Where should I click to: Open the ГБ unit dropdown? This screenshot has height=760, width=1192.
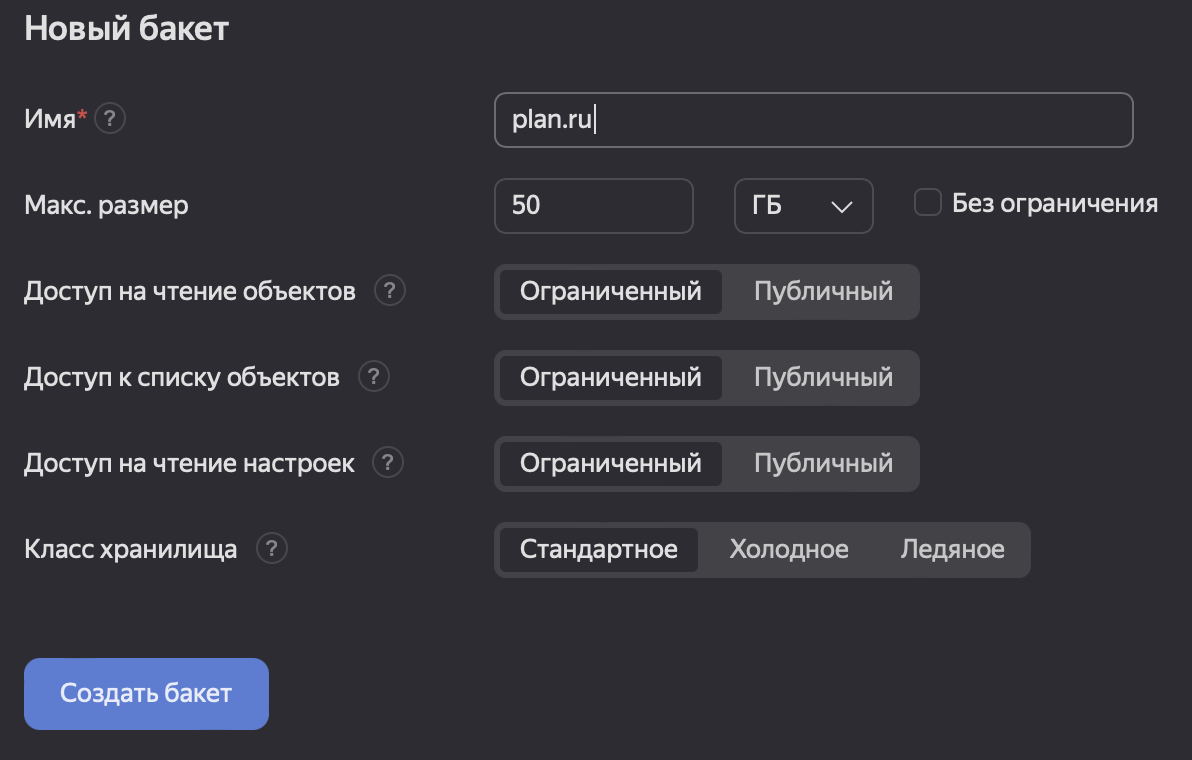803,205
